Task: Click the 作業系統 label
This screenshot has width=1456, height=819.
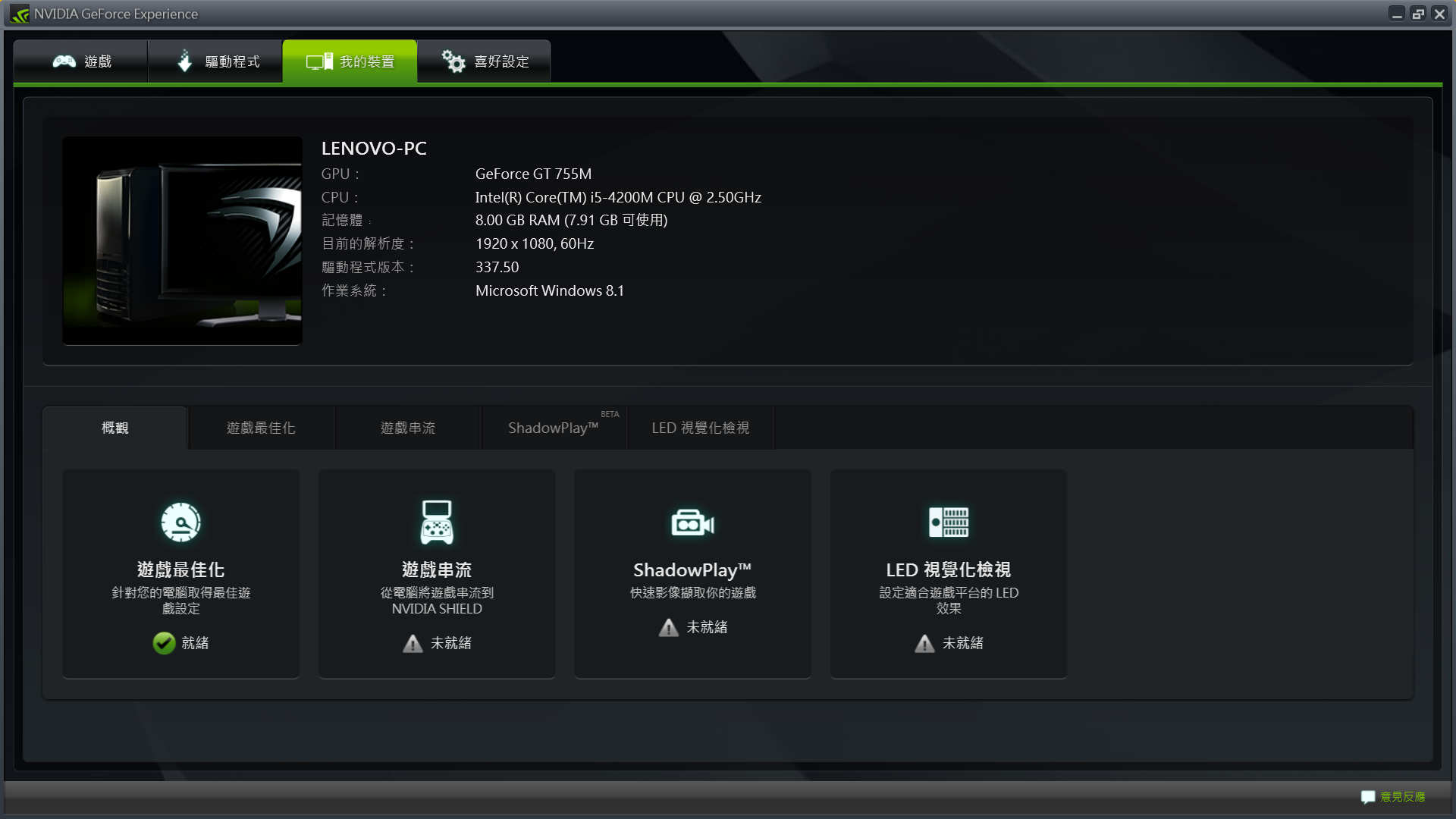Action: click(x=354, y=290)
